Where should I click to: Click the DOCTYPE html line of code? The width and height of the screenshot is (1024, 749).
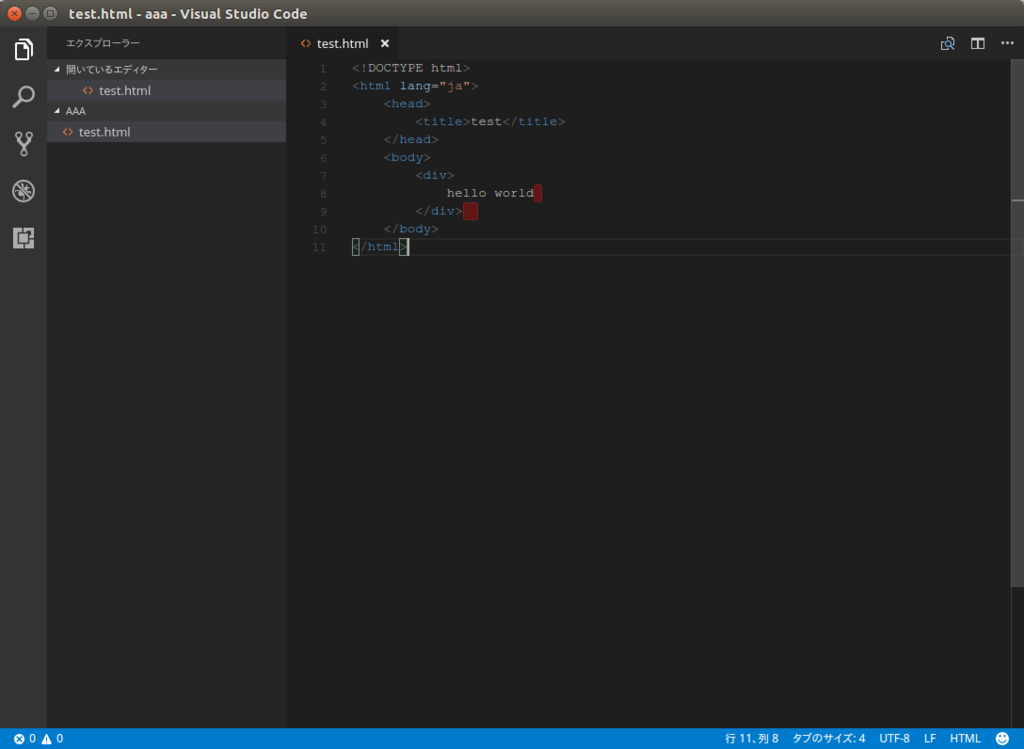[x=411, y=68]
